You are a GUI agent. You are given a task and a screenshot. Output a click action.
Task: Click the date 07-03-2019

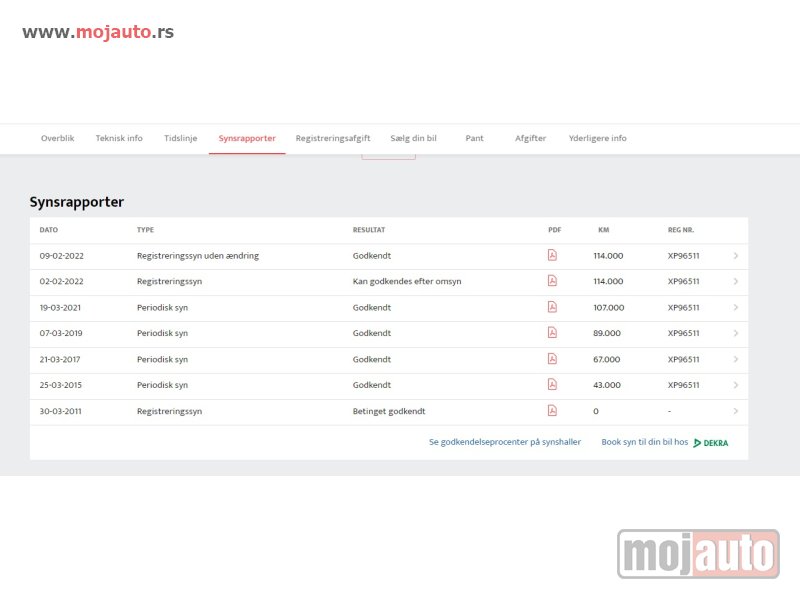point(61,333)
